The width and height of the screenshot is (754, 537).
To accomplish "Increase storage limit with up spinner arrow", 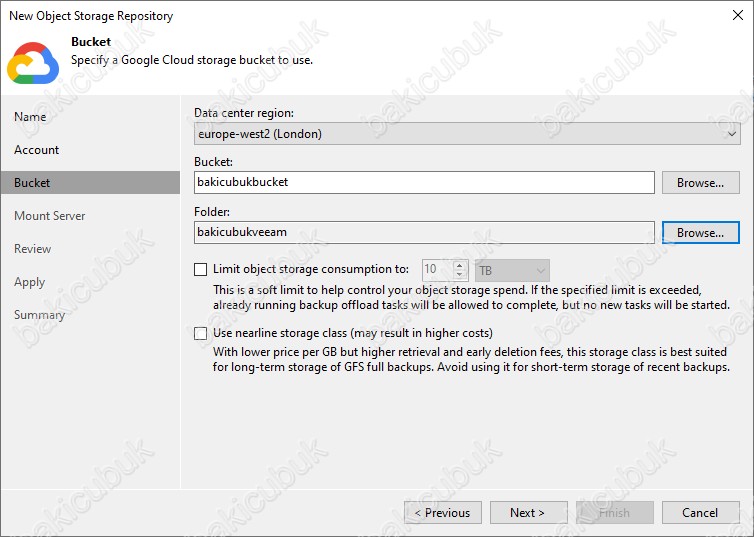I will tap(460, 266).
